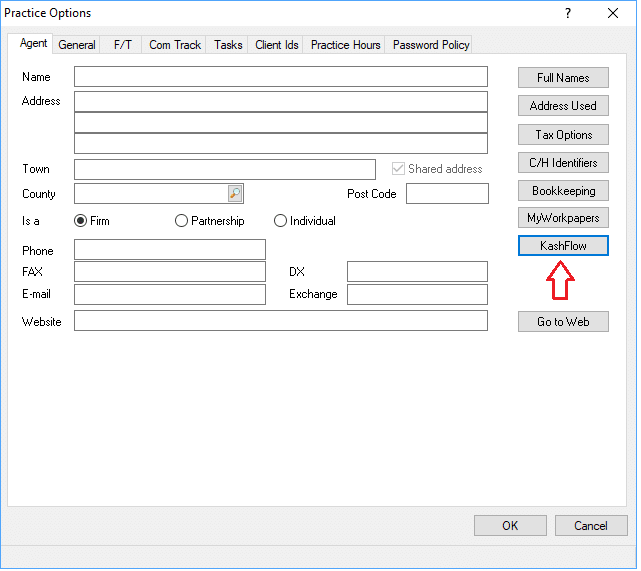Click the County lookup magnifier icon
This screenshot has height=571, width=641.
pos(235,194)
